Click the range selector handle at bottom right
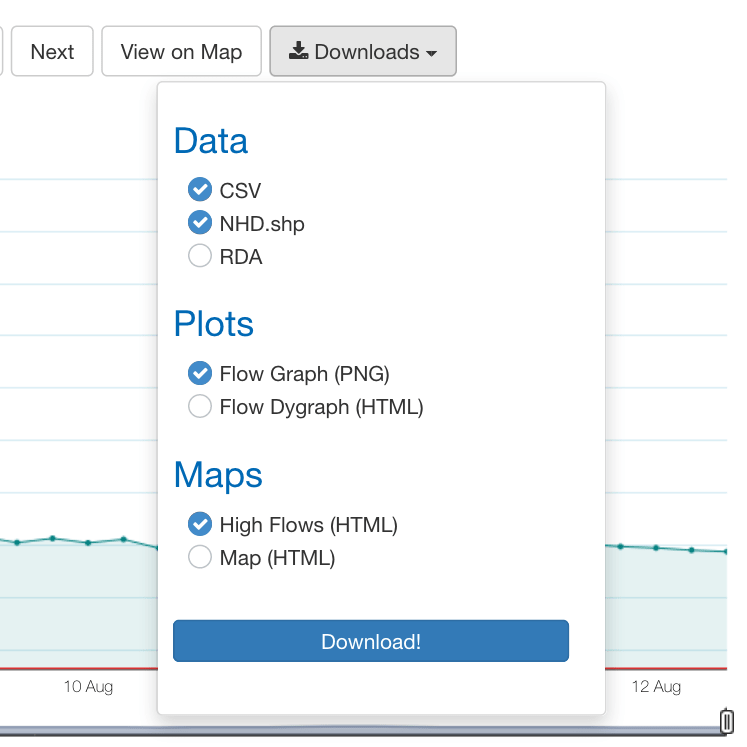This screenshot has height=747, width=747. (x=726, y=721)
